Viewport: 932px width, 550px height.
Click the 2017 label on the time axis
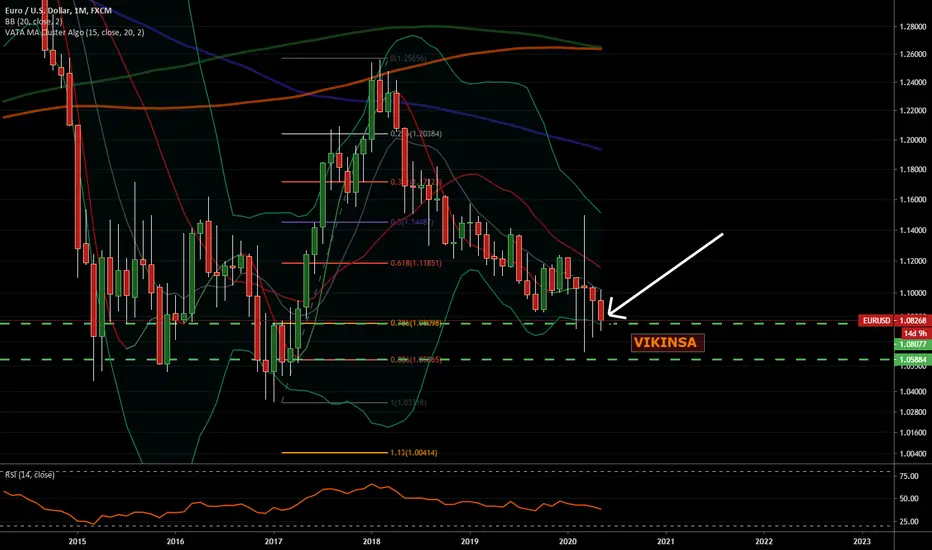[273, 541]
